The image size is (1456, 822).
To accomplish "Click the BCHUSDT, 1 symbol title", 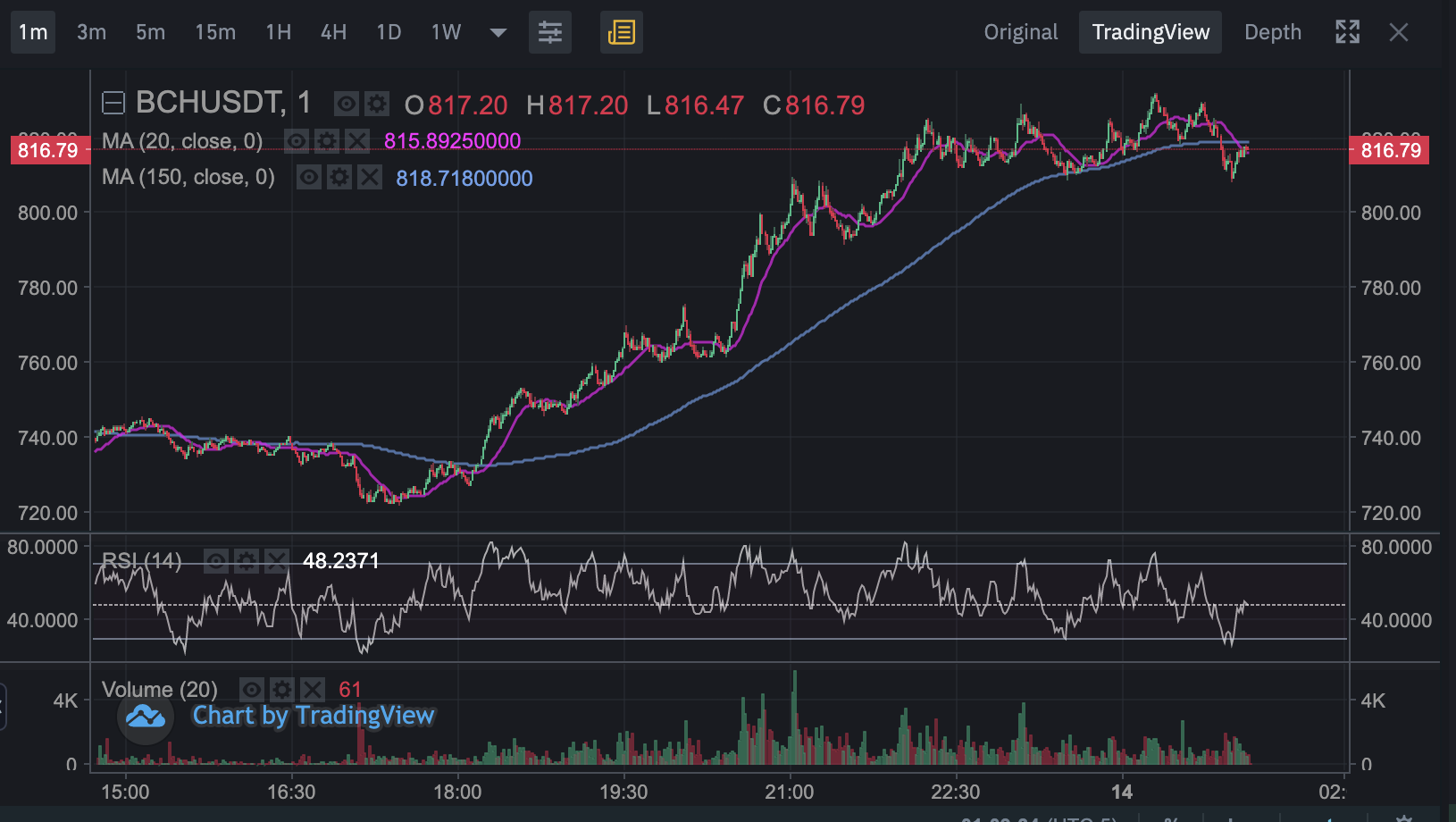I will (x=223, y=104).
